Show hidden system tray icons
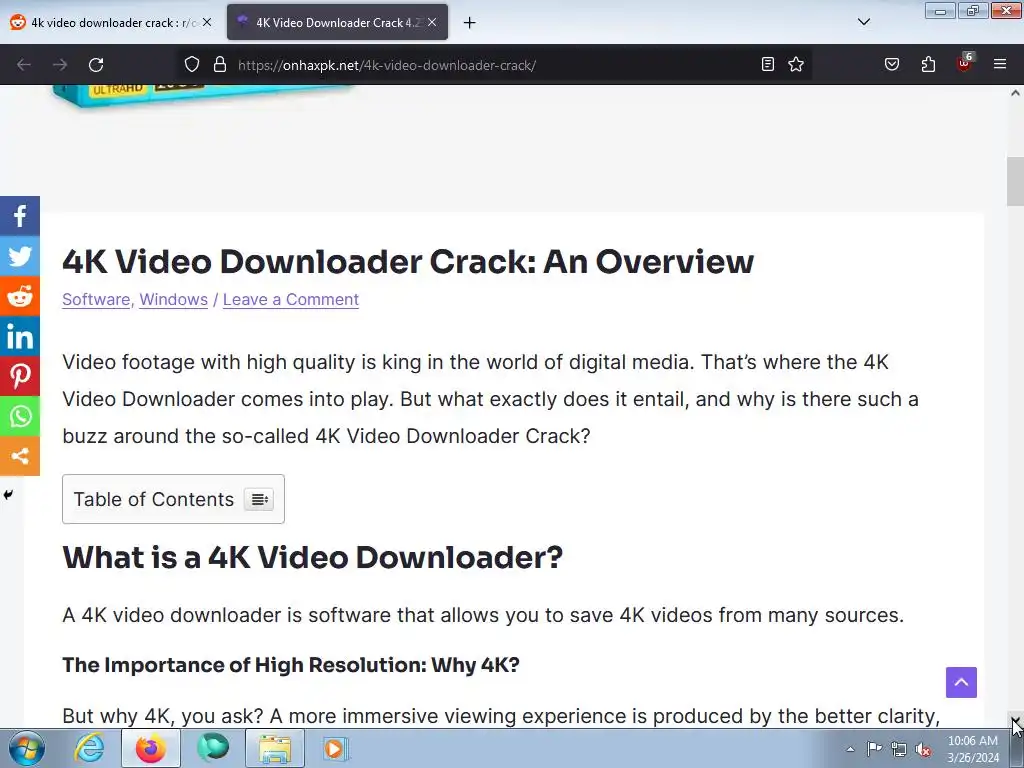Screen dimensions: 1024x768 pyautogui.click(x=850, y=749)
